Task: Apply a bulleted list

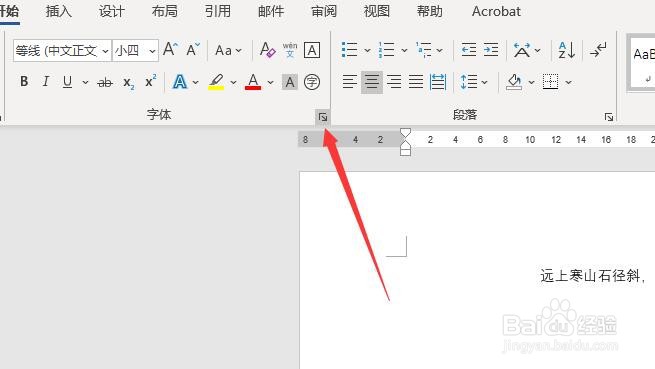Action: pyautogui.click(x=350, y=50)
